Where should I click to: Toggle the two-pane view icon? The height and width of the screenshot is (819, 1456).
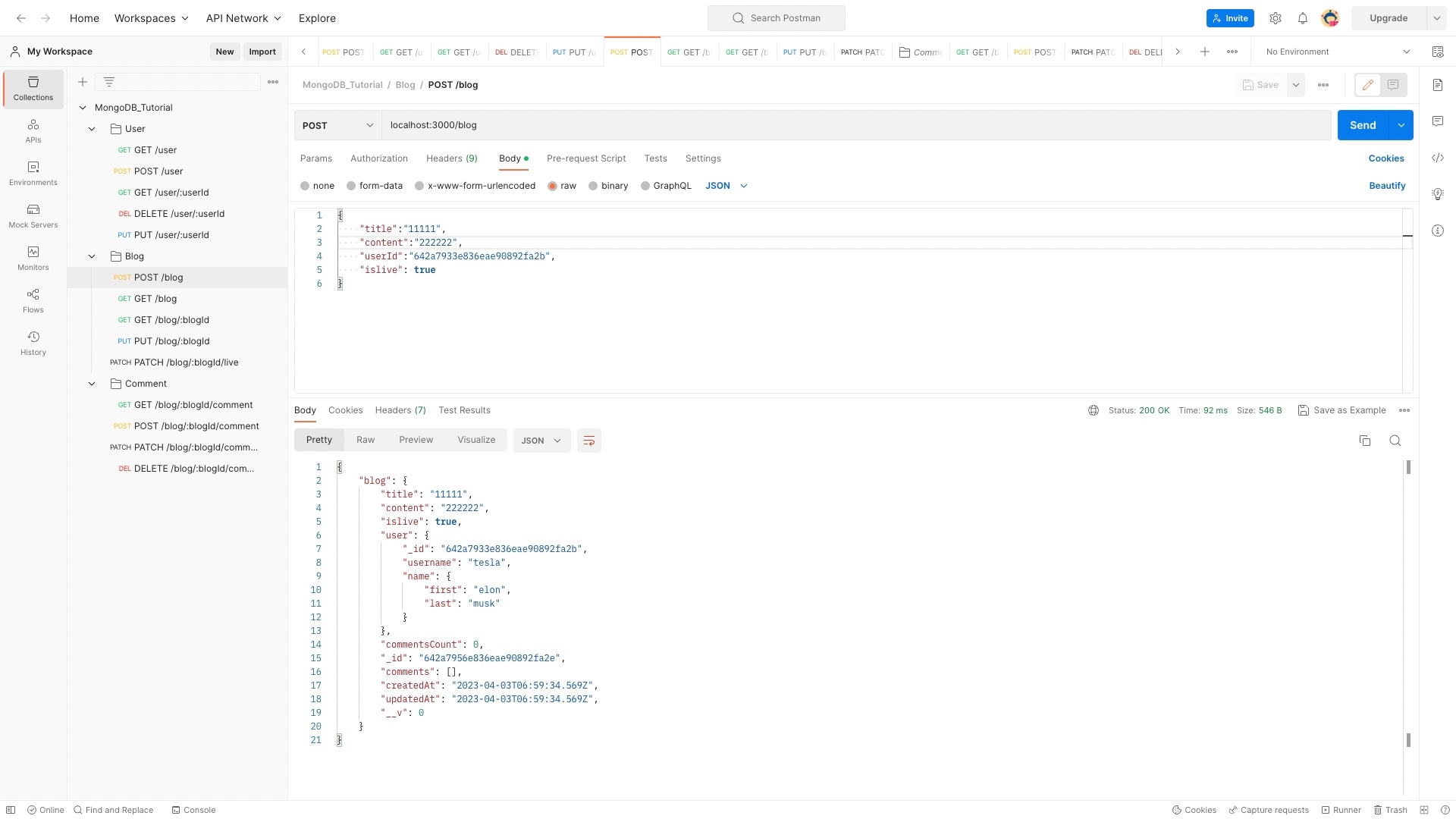(1424, 810)
